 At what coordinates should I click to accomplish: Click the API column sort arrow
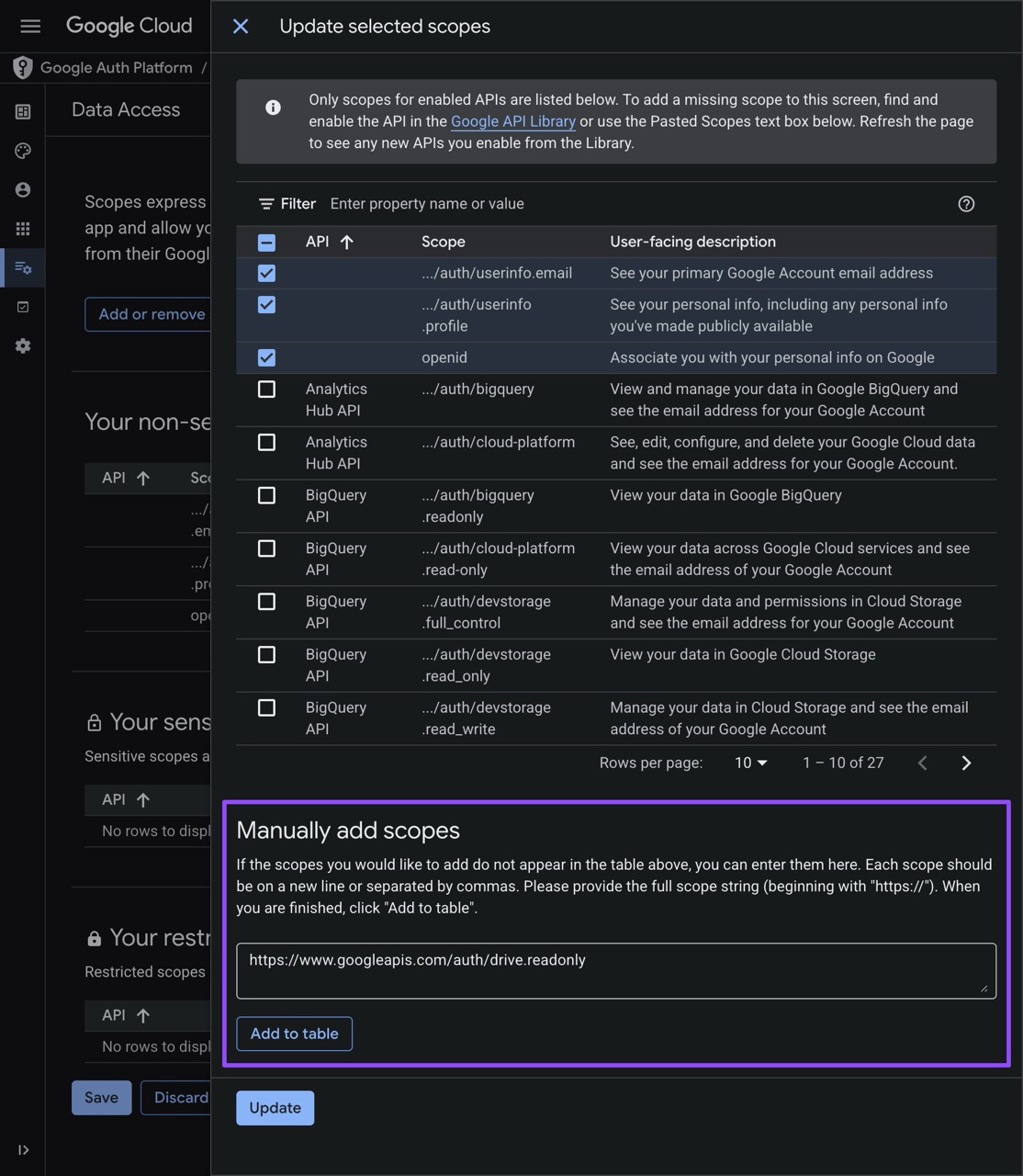345,242
